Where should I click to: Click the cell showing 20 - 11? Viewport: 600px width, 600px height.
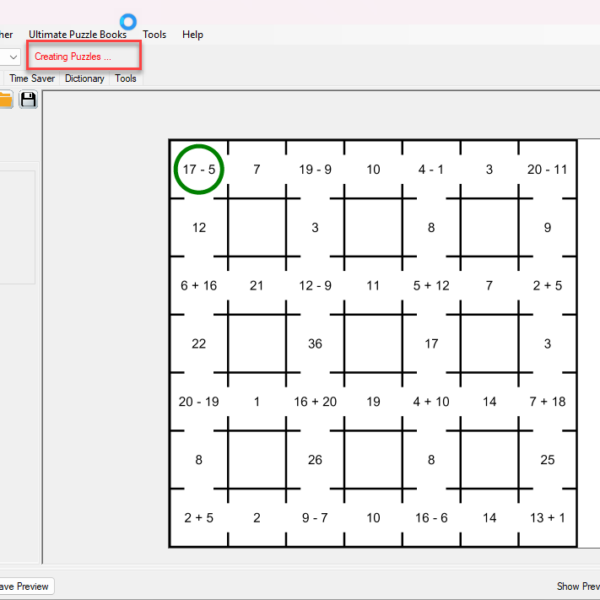[x=547, y=170]
